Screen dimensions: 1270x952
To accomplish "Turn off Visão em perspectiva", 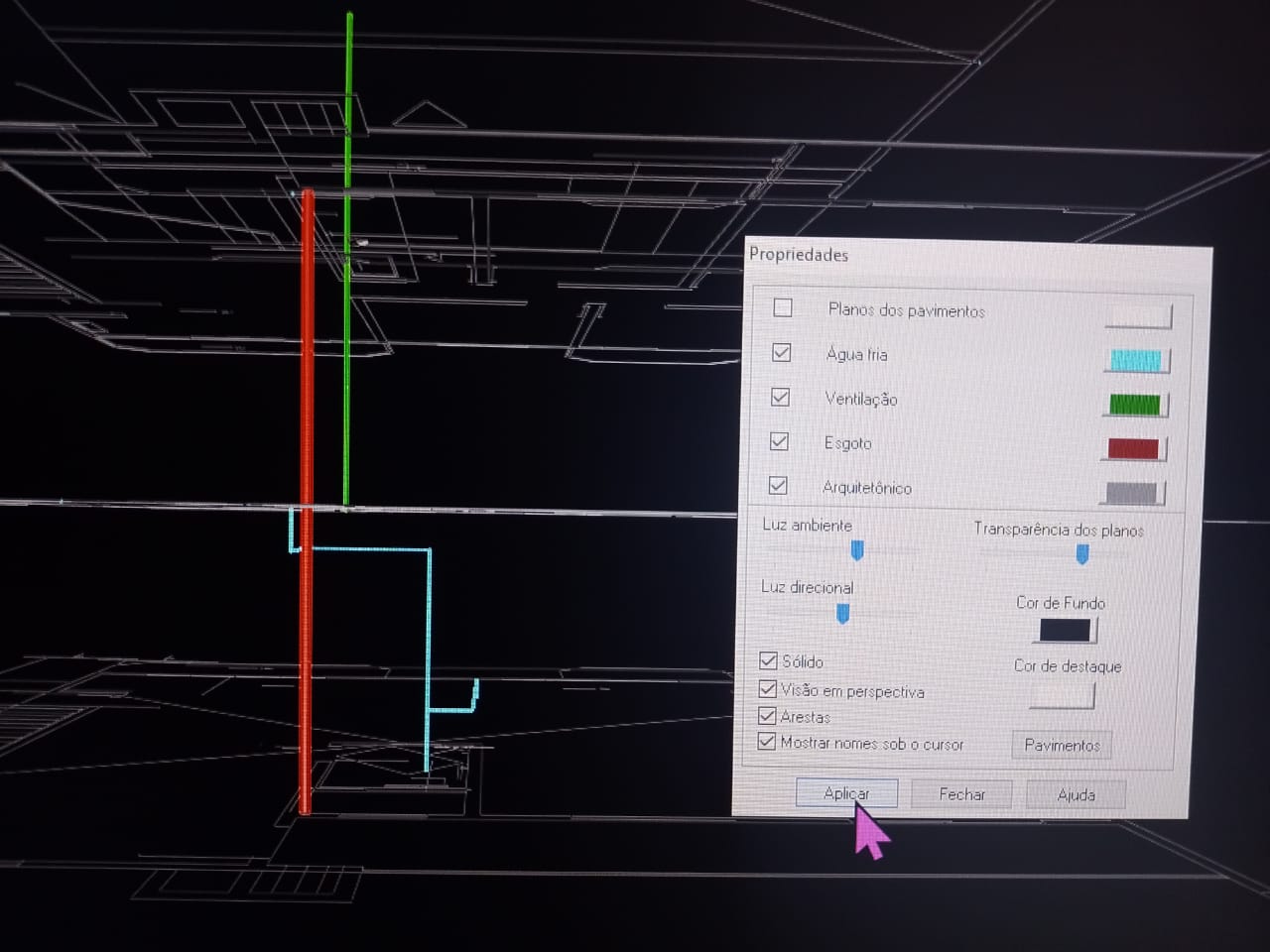I will point(768,688).
